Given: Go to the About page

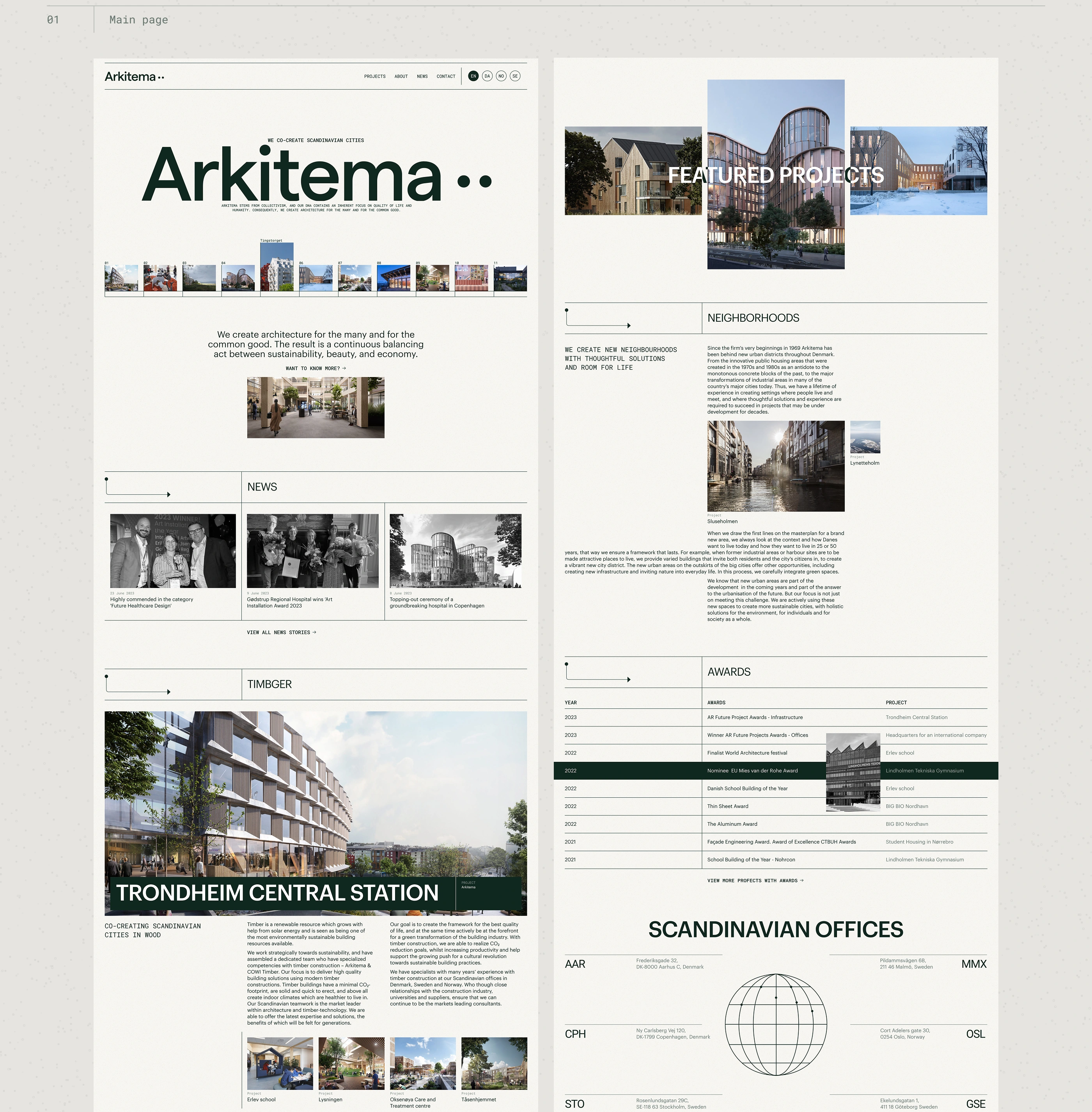Looking at the screenshot, I should 401,76.
